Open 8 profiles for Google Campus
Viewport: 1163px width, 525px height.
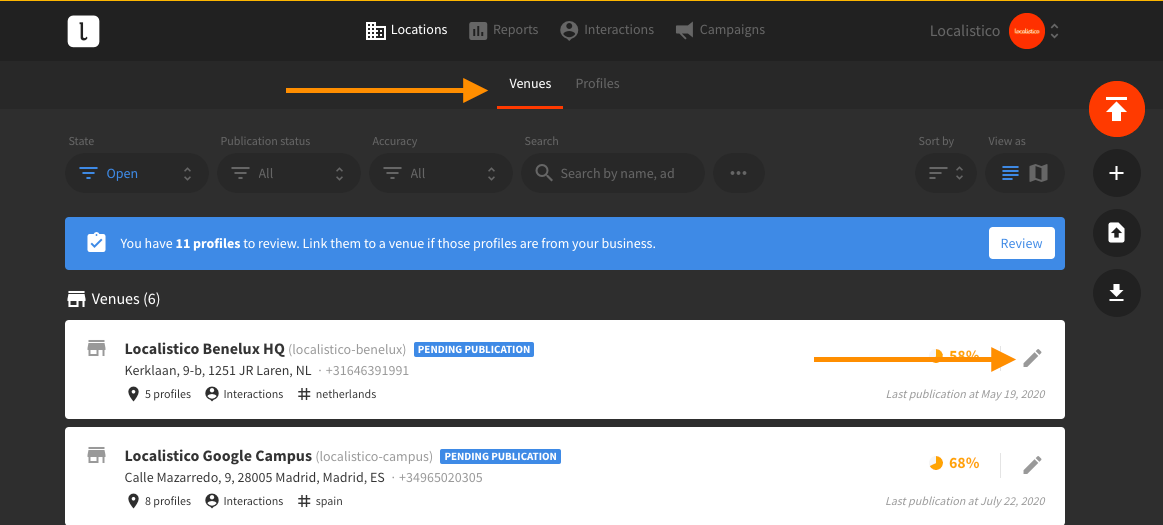tap(159, 501)
